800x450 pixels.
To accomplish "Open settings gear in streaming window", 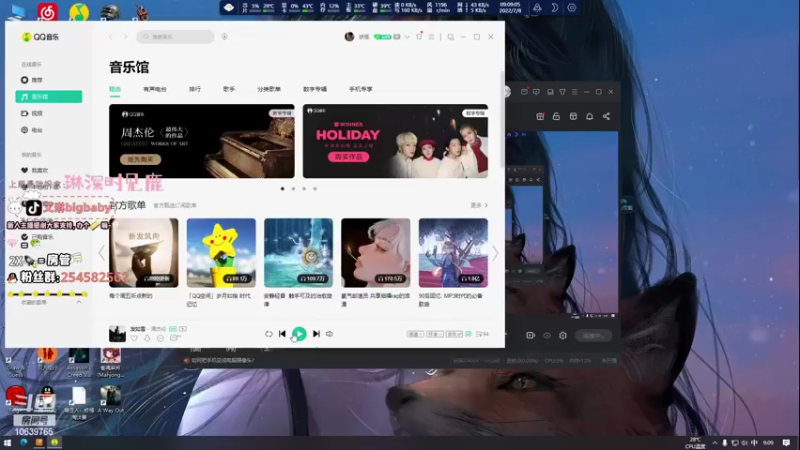I will (x=563, y=335).
